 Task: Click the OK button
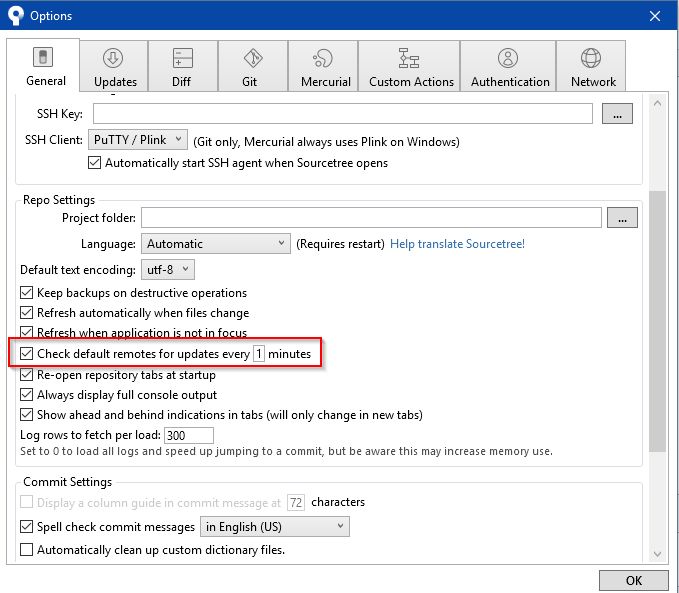click(634, 580)
